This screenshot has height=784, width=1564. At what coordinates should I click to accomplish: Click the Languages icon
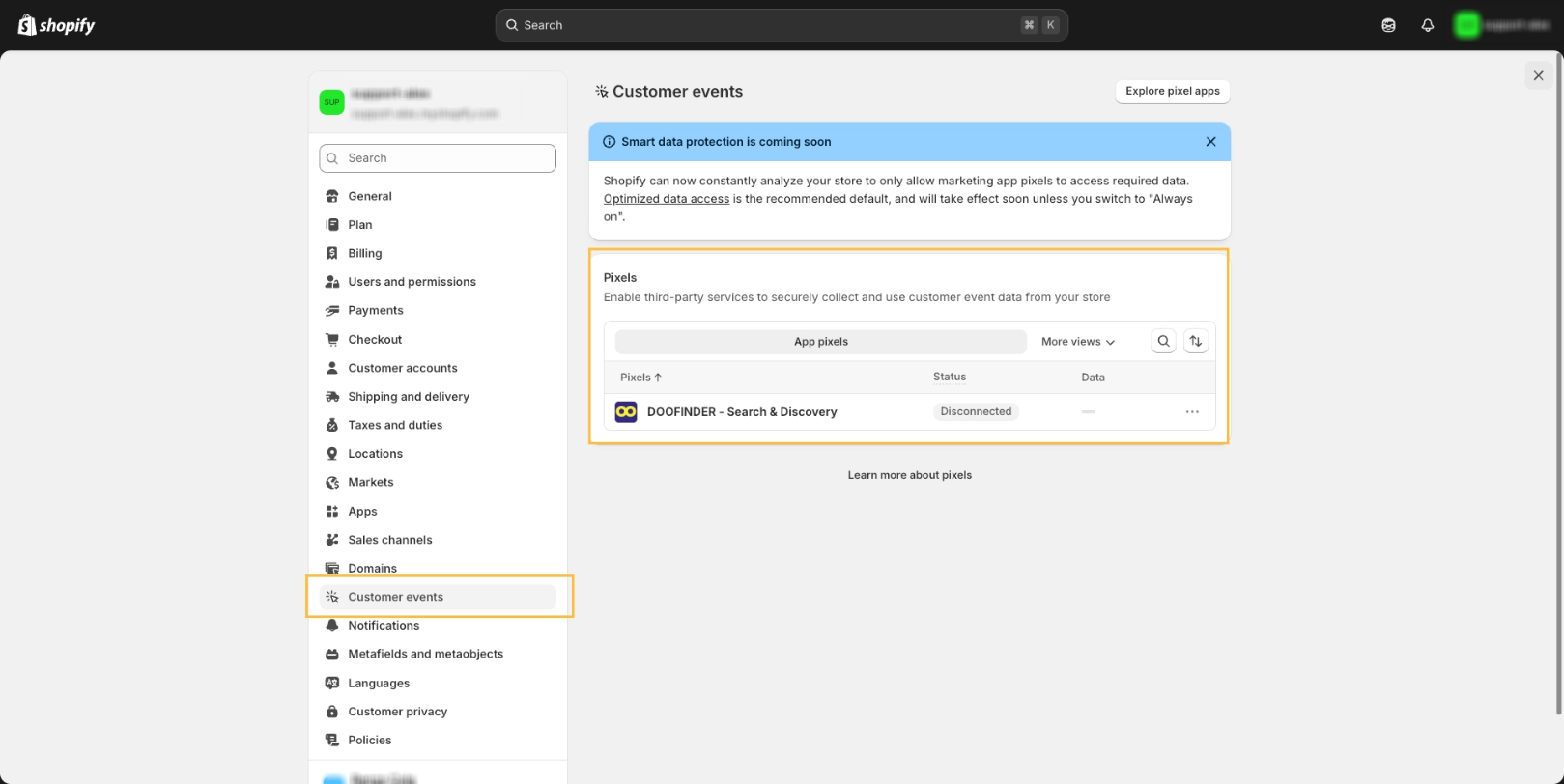[332, 683]
